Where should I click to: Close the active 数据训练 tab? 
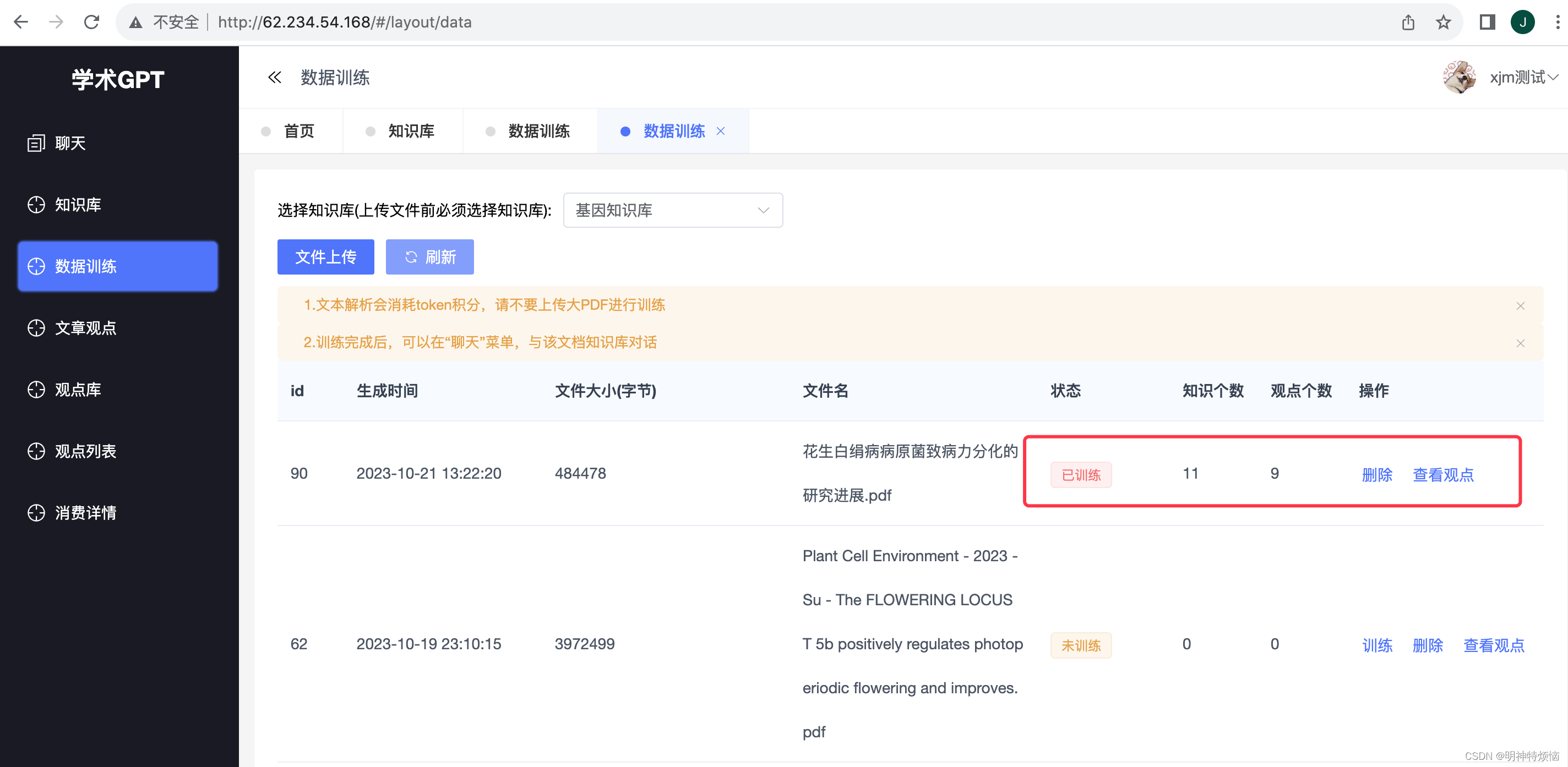click(721, 132)
